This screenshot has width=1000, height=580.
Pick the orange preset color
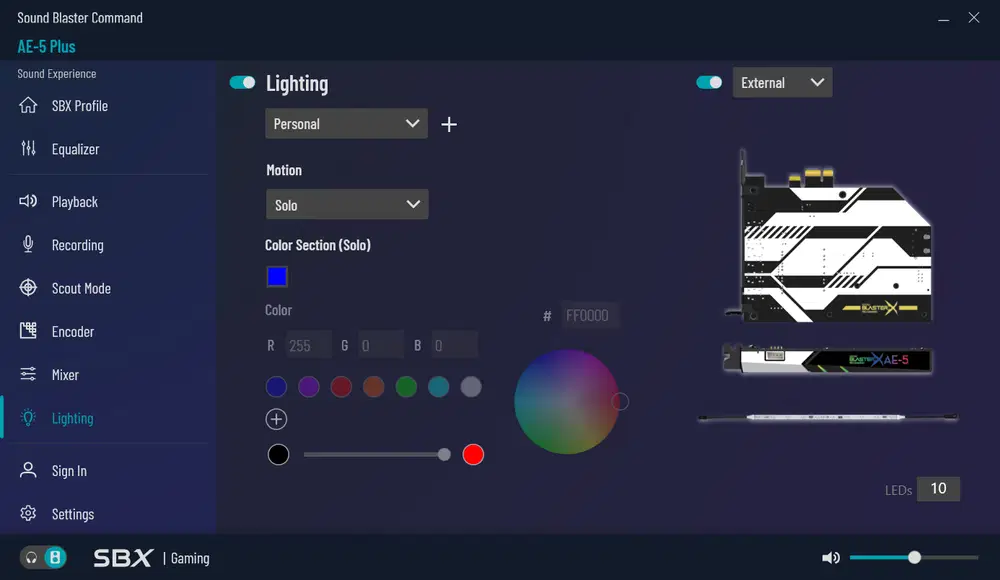(374, 387)
